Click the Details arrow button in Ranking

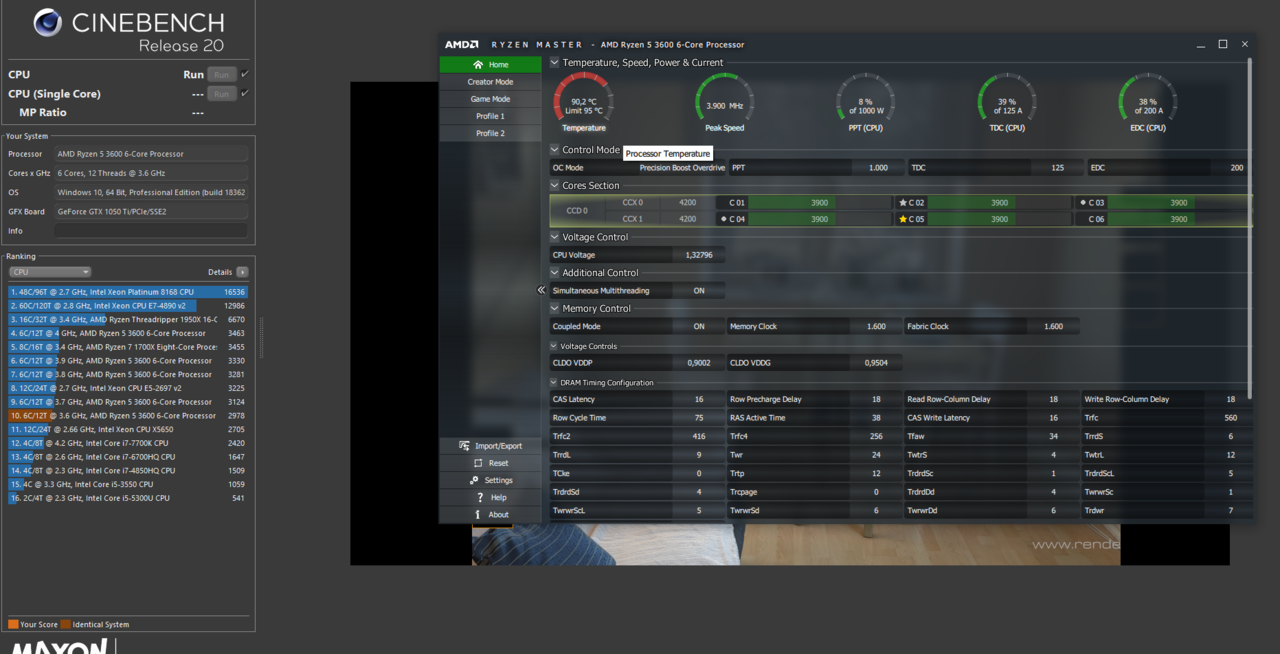coord(242,272)
